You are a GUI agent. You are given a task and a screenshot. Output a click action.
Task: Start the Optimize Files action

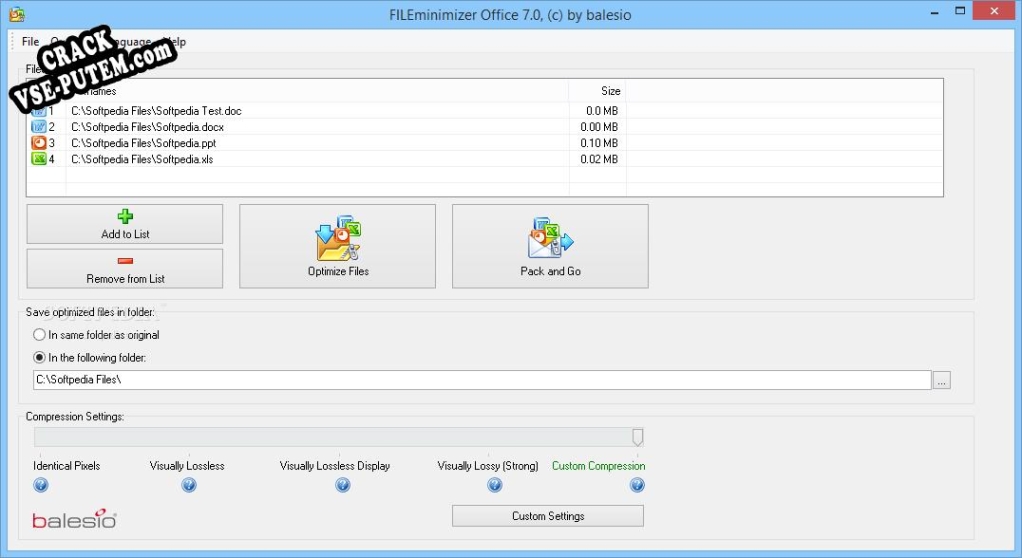click(x=338, y=246)
